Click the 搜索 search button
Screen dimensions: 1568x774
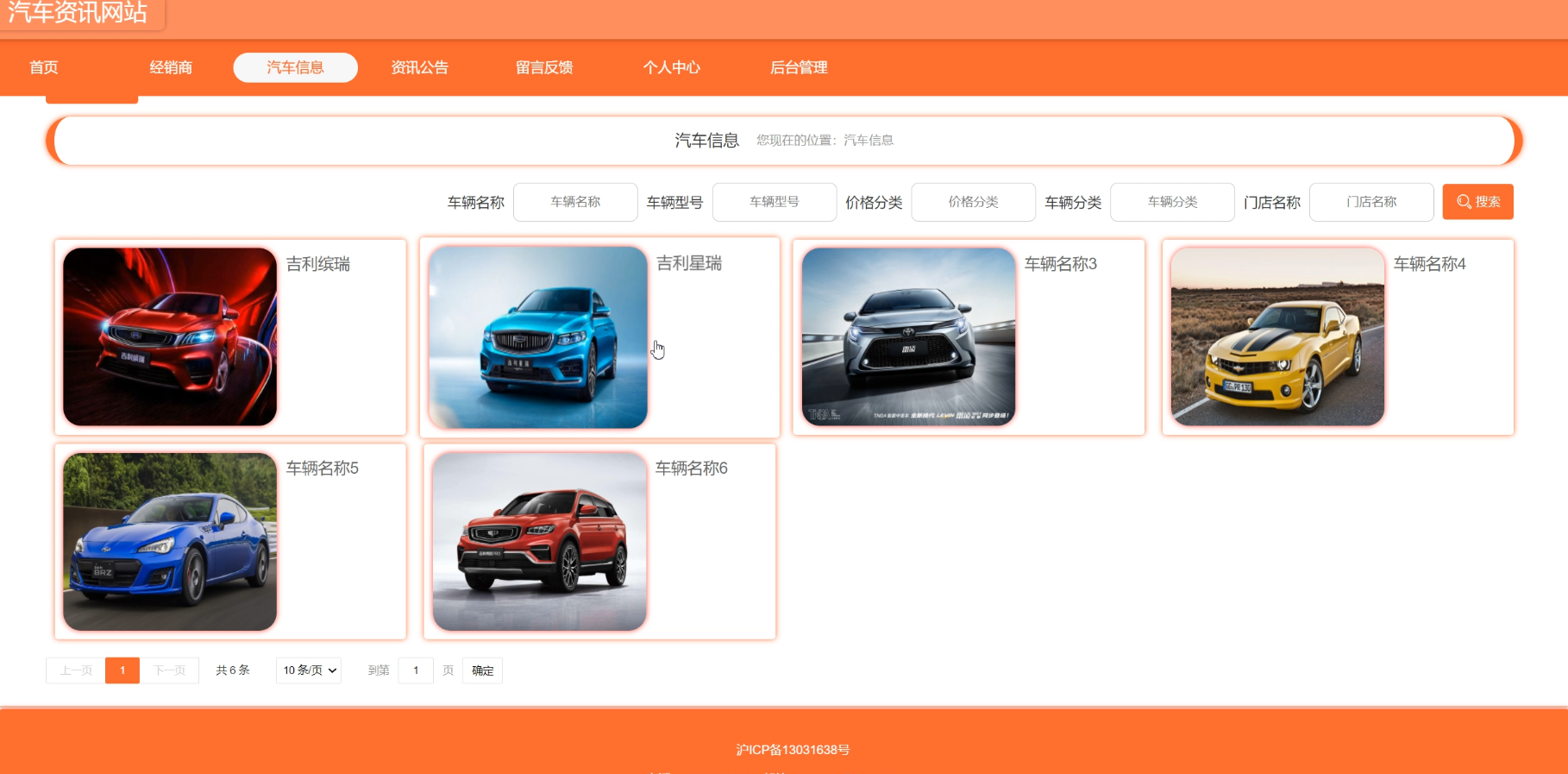click(x=1477, y=202)
